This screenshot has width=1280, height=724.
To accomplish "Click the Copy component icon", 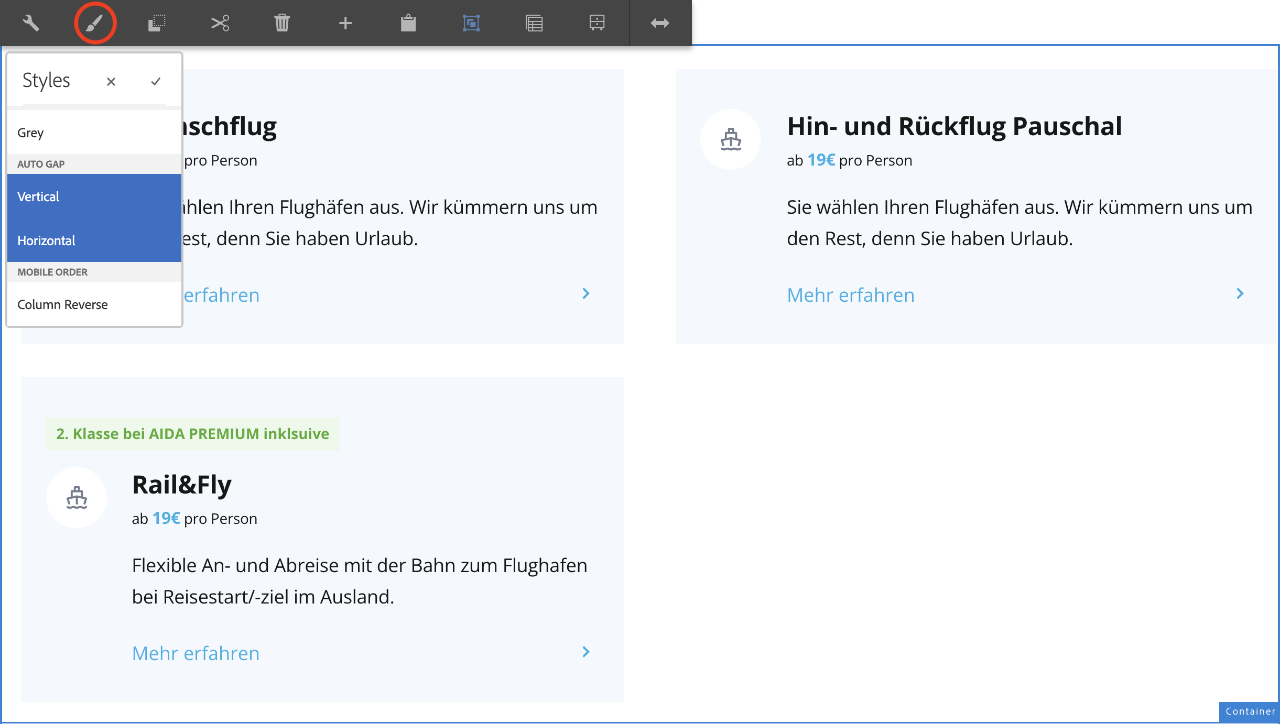I will [157, 23].
